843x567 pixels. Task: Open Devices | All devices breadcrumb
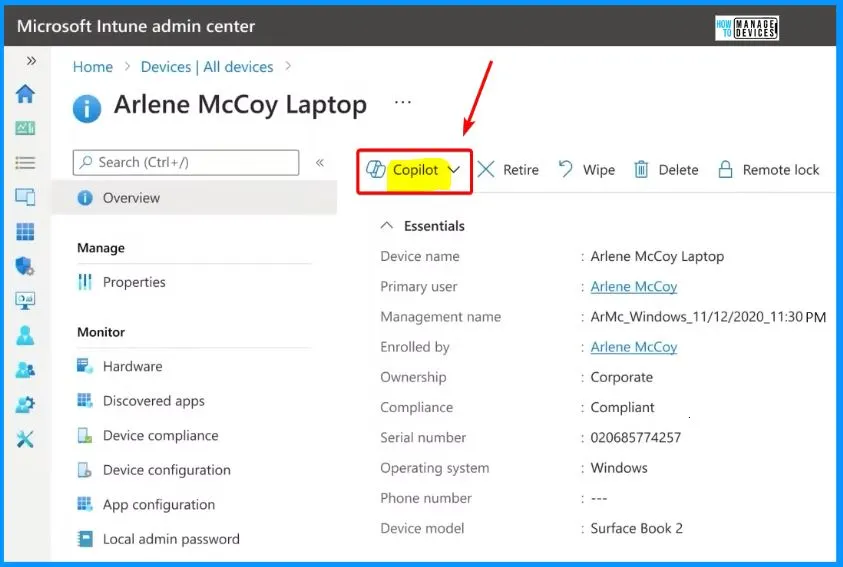[x=207, y=67]
